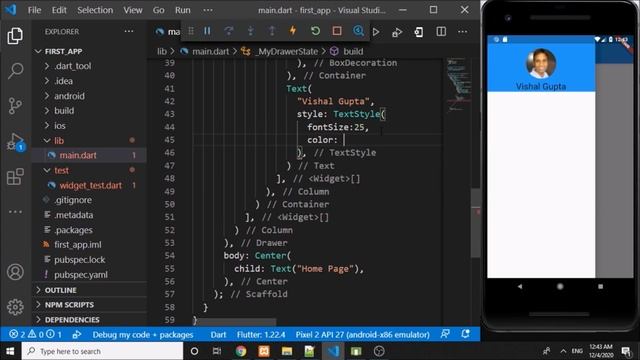Open Explorer panel More Actions ellipsis
Viewport: 640px width, 360px height.
(x=129, y=31)
